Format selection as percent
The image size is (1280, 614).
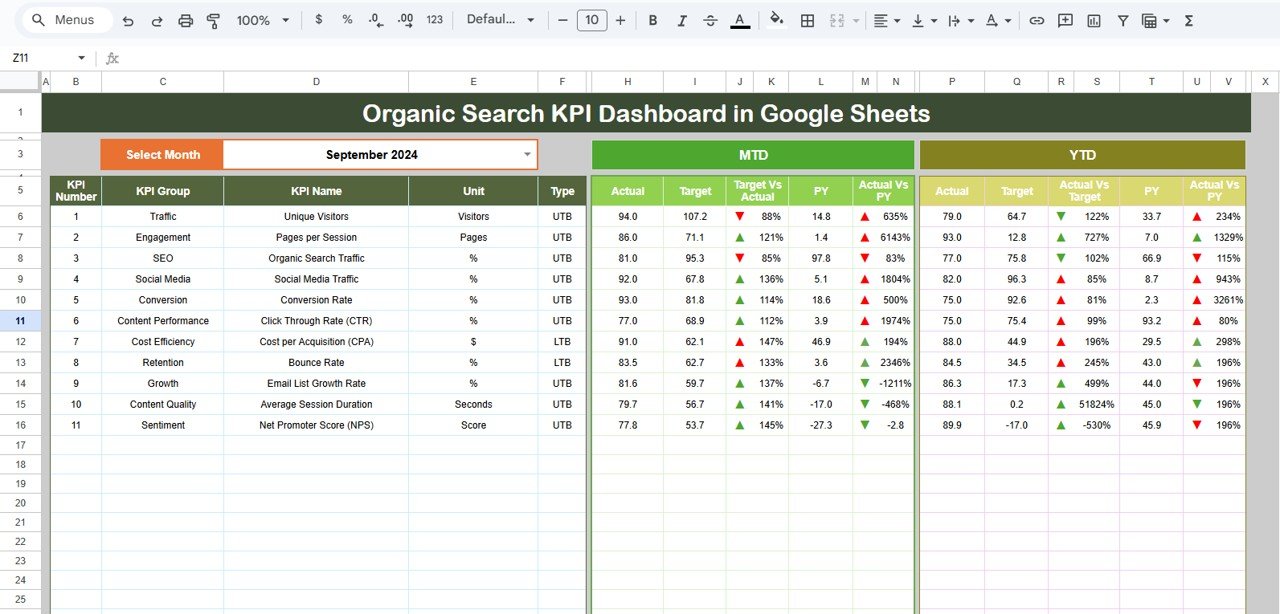[346, 19]
